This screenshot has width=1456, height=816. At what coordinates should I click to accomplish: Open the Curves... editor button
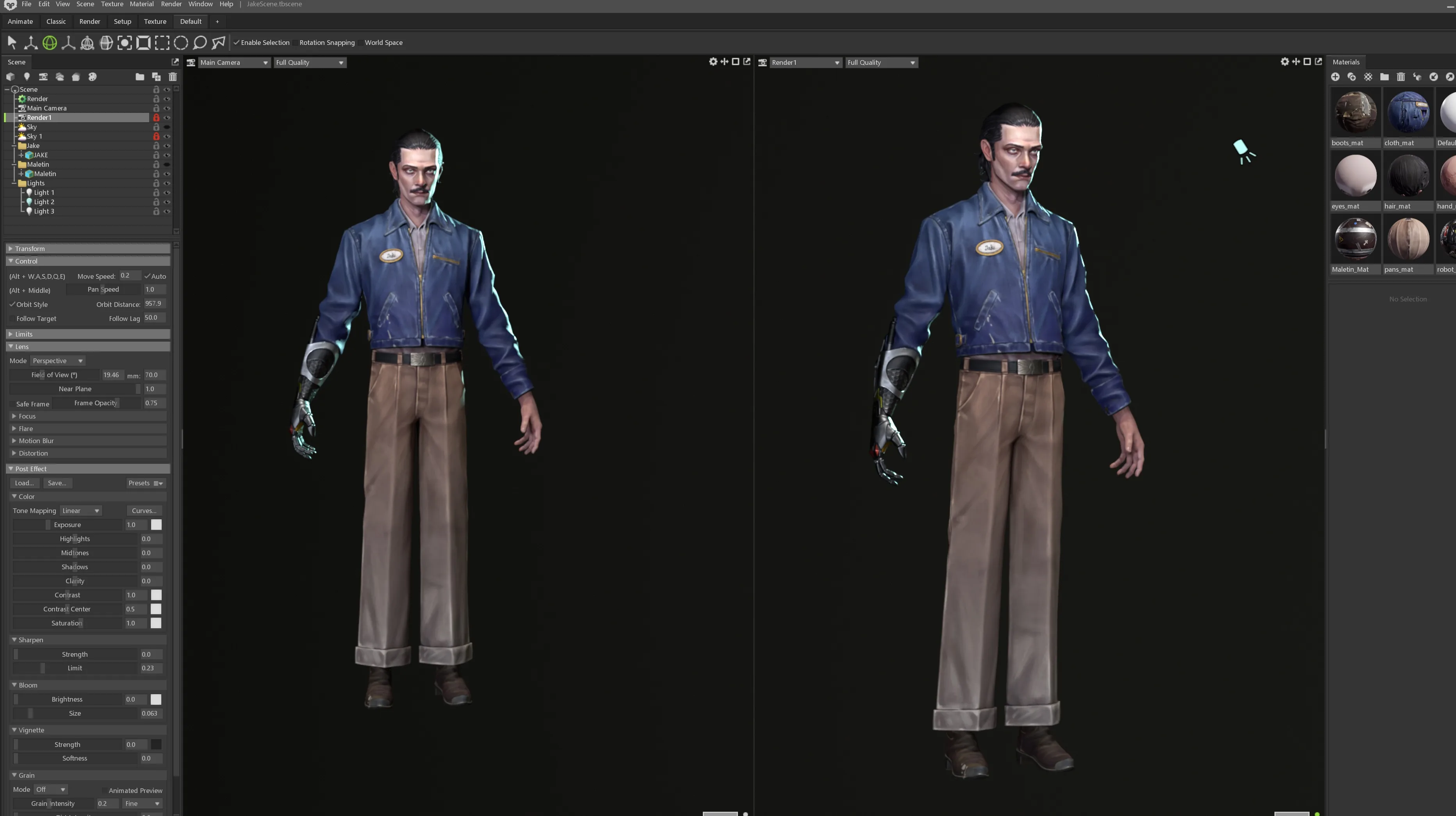pyautogui.click(x=144, y=510)
